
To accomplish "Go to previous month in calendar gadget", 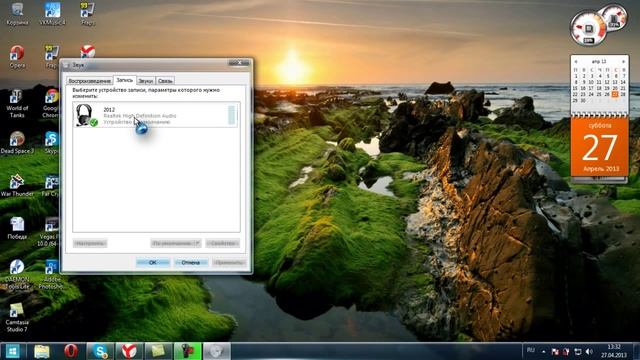I will [x=576, y=62].
